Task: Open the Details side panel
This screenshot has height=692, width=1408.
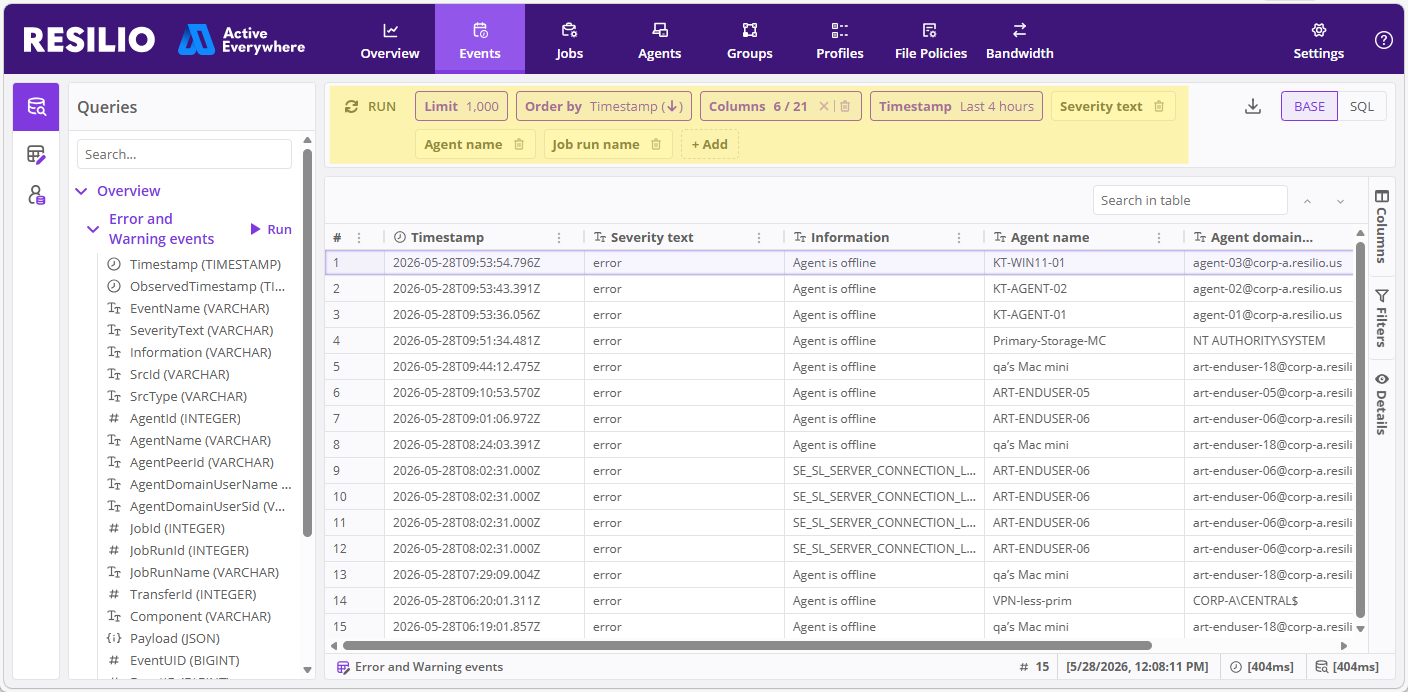Action: pos(1381,404)
